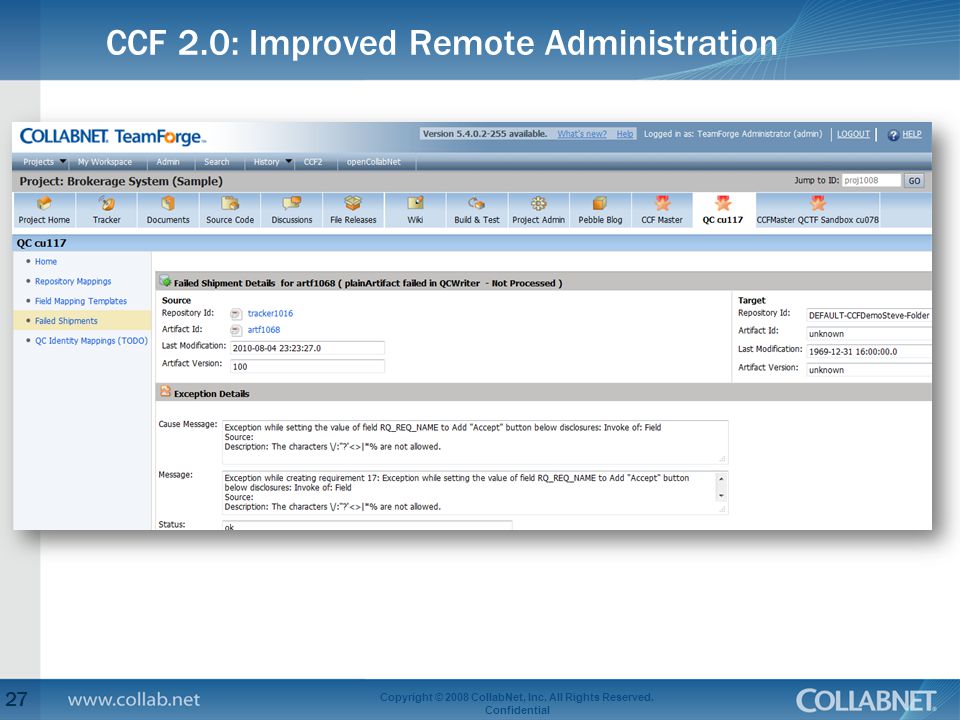
Task: Click the question mark Help icon
Action: coord(893,135)
